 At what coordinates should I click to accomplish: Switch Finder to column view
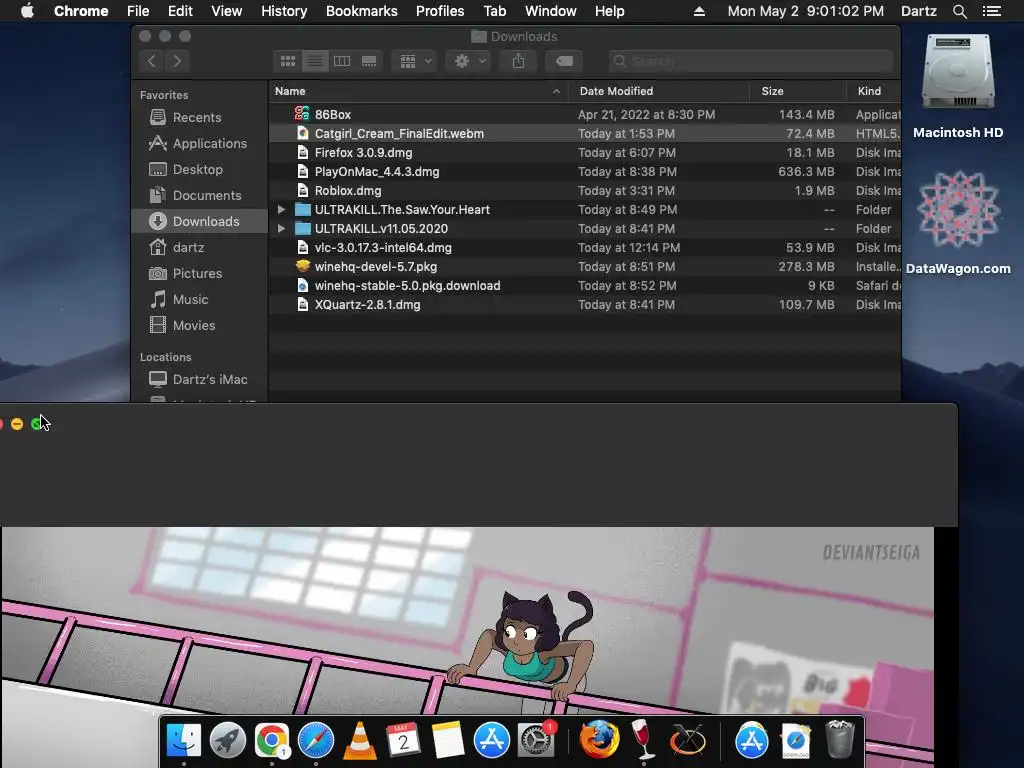pos(342,61)
